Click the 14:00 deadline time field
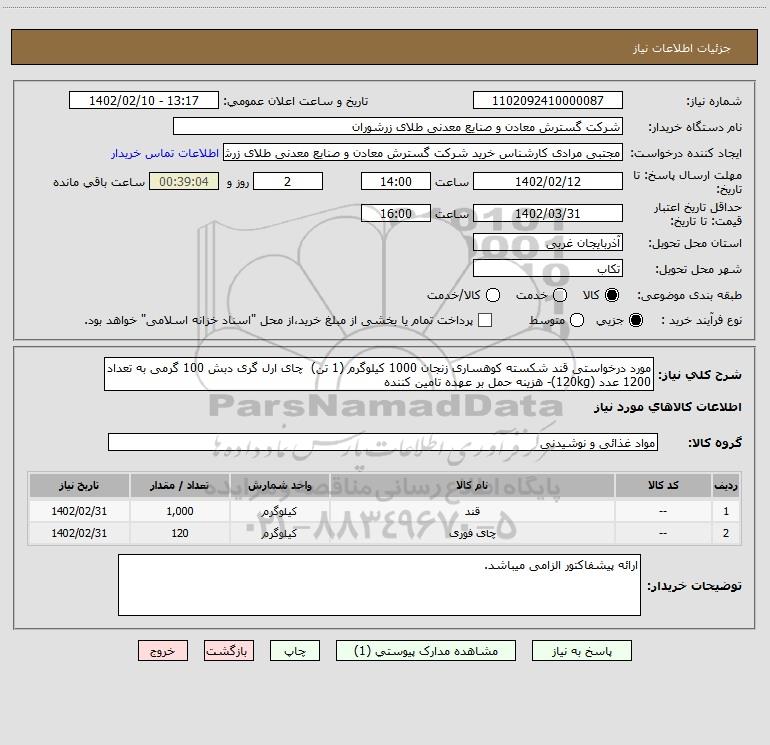The width and height of the screenshot is (770, 745). (396, 181)
